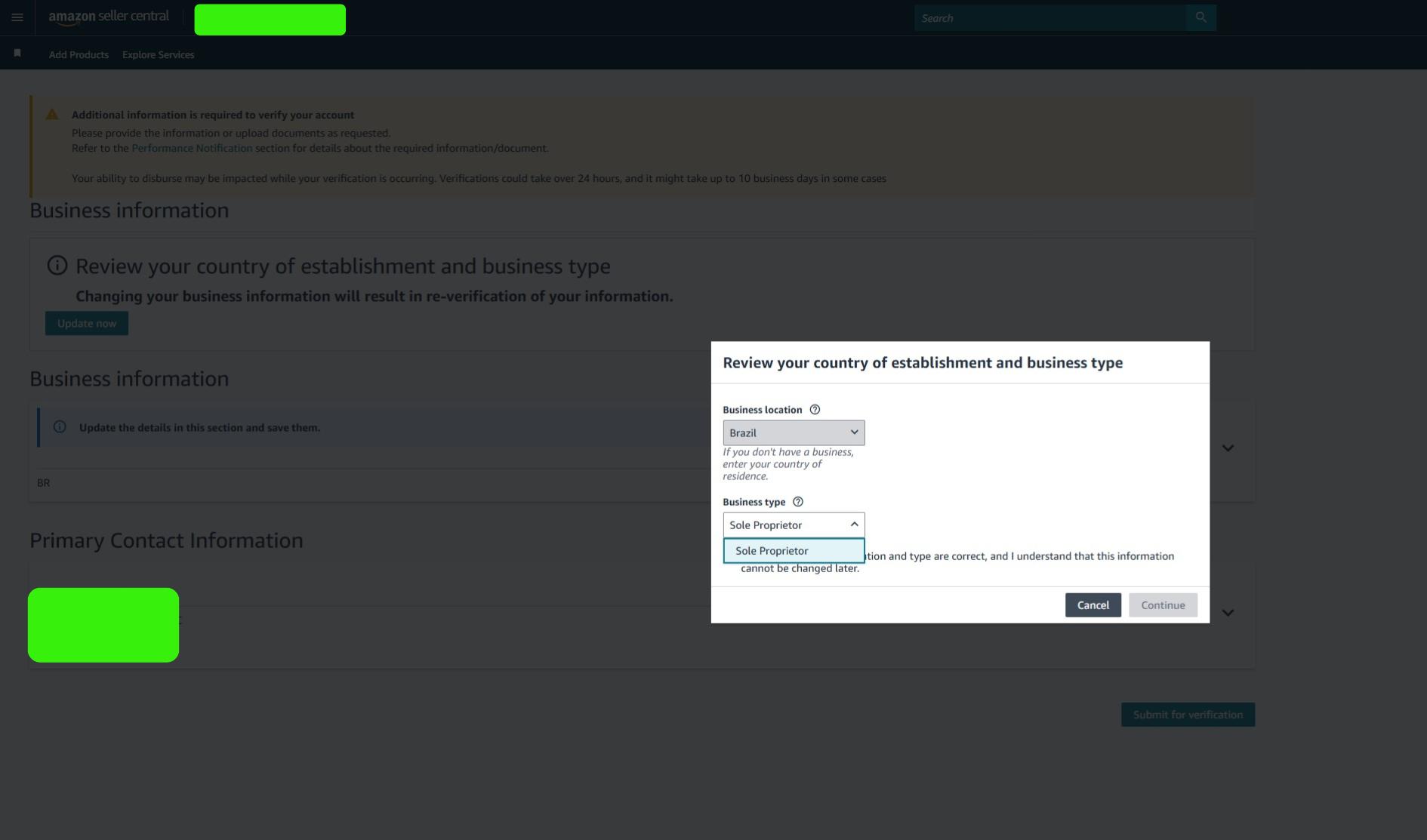The image size is (1427, 840).
Task: Click the 'cannot be changed later' confirmation text
Action: click(x=800, y=569)
